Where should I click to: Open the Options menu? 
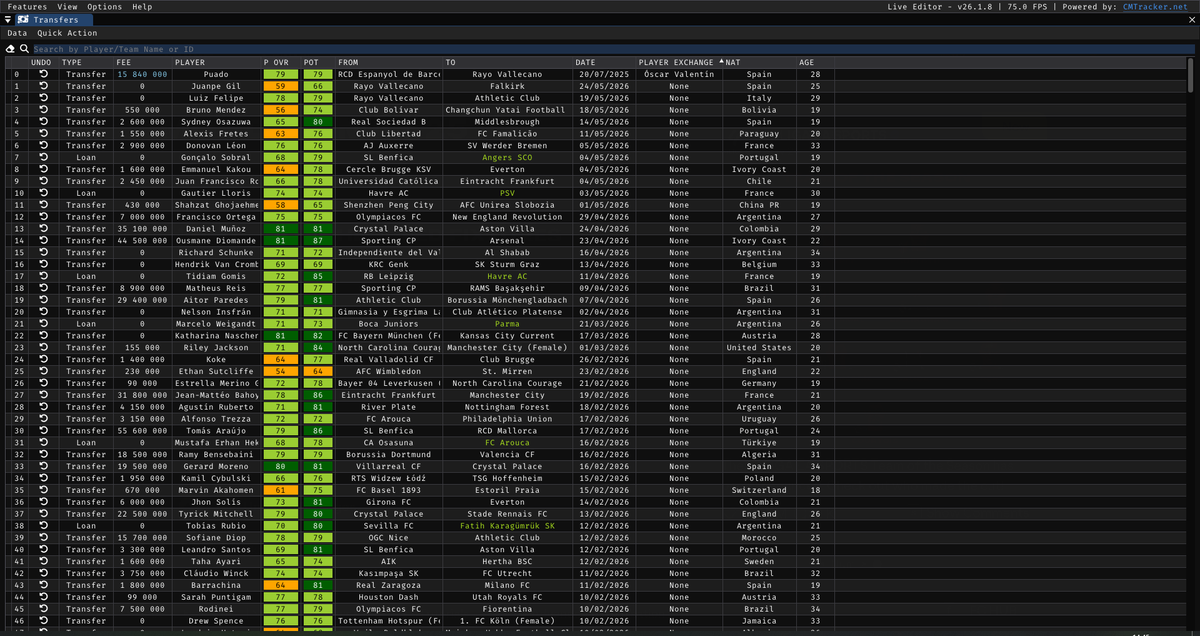pyautogui.click(x=103, y=6)
